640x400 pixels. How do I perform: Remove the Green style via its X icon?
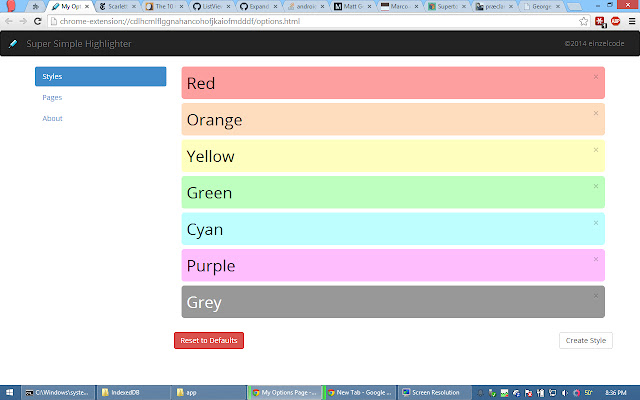(595, 186)
